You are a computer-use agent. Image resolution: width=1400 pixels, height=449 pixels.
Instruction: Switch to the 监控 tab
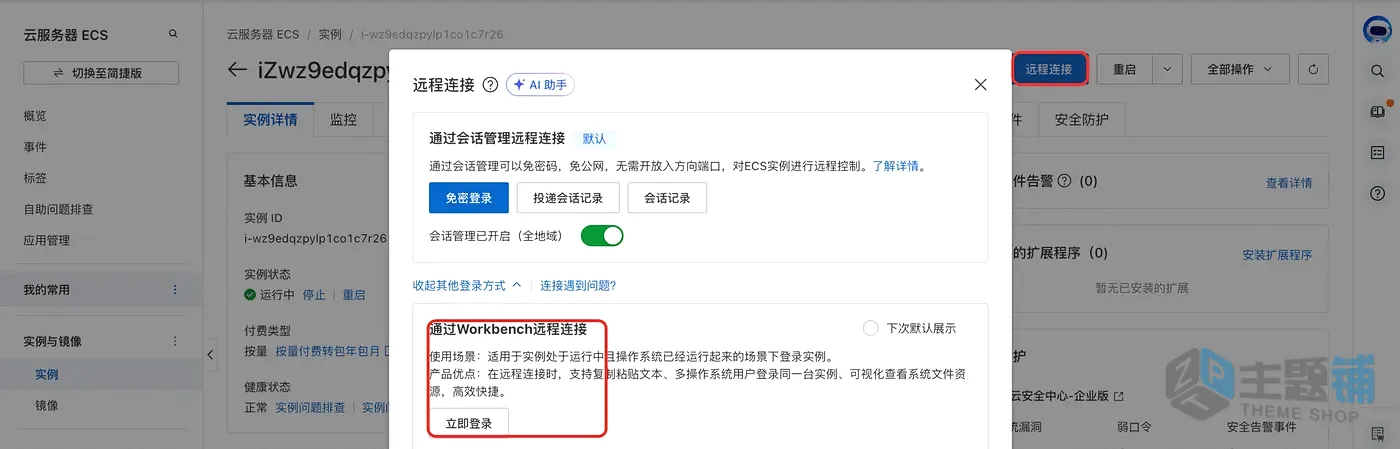click(343, 120)
